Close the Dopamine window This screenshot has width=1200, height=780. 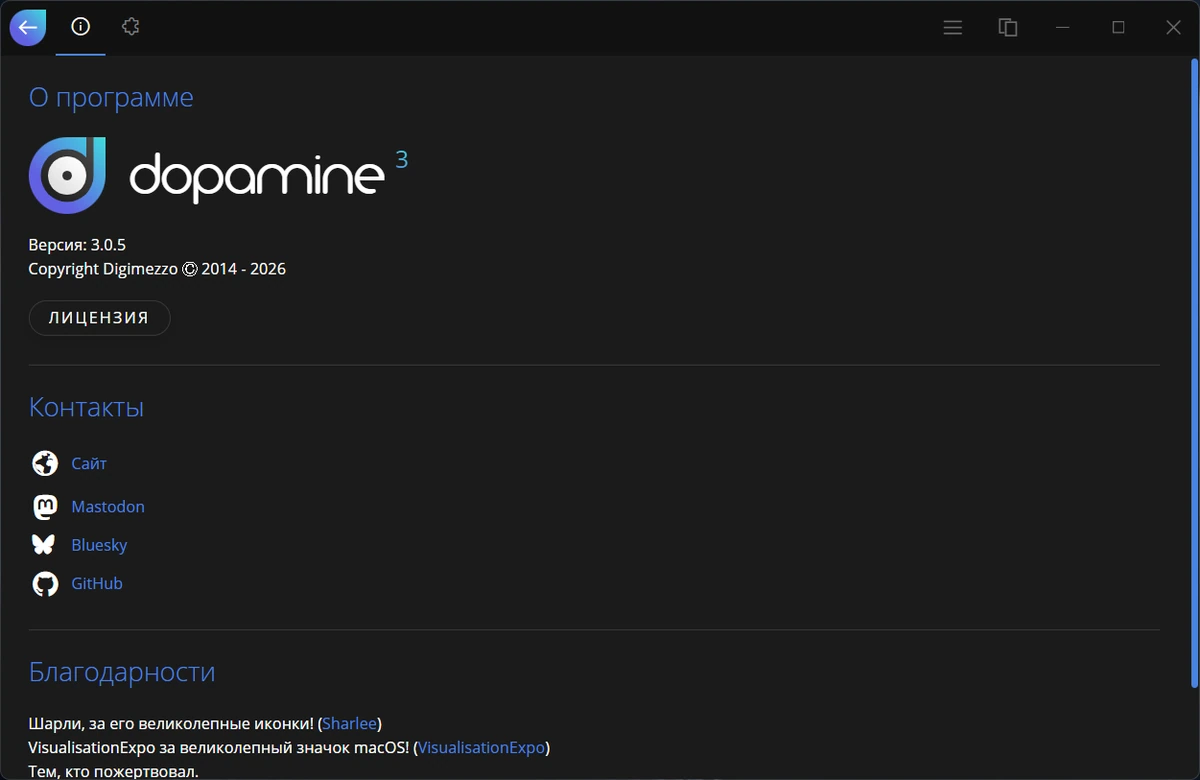(x=1173, y=28)
